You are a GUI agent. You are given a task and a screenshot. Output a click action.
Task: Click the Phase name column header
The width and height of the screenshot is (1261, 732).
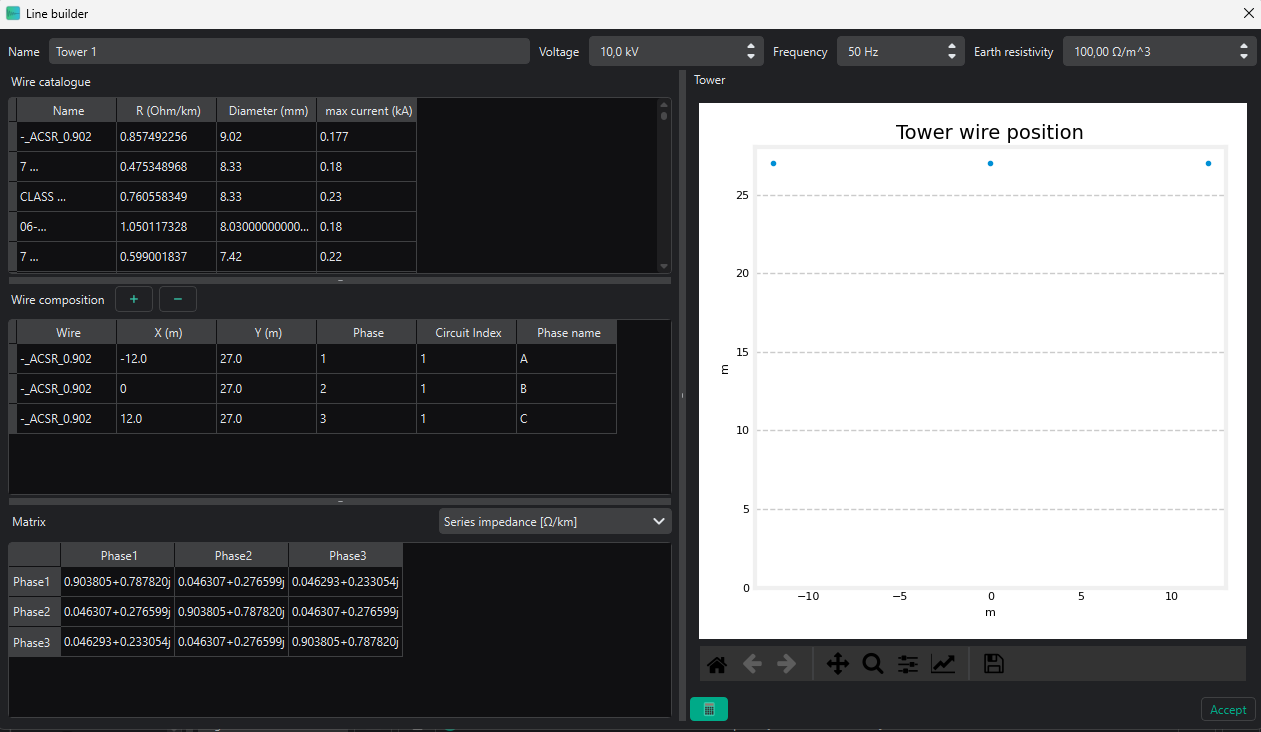pos(567,333)
